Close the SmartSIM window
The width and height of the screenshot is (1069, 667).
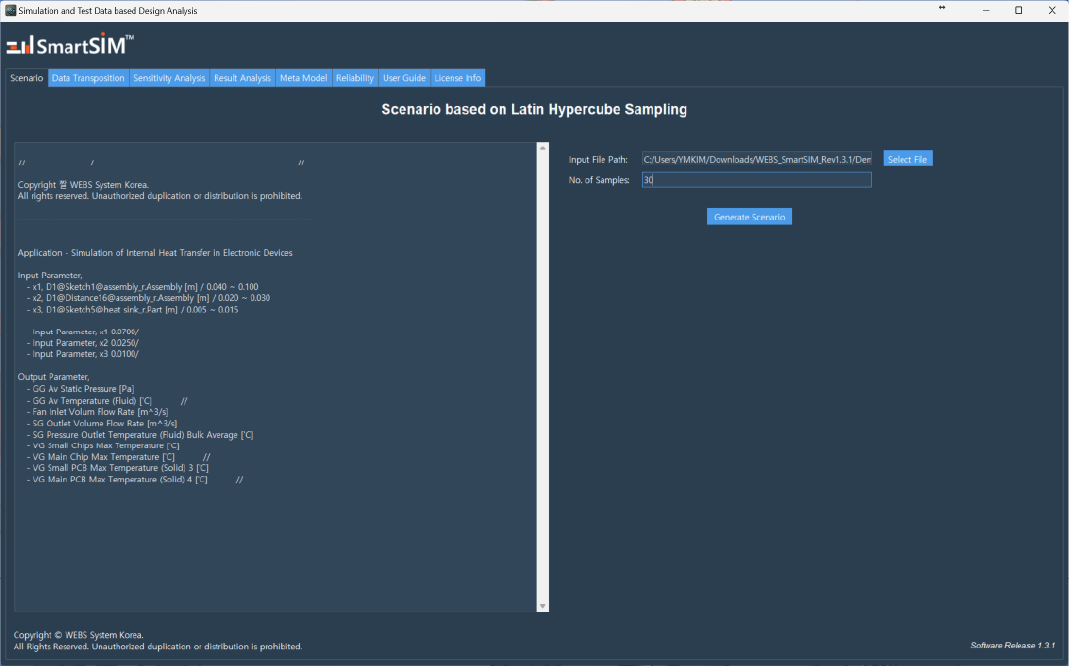coord(1051,10)
